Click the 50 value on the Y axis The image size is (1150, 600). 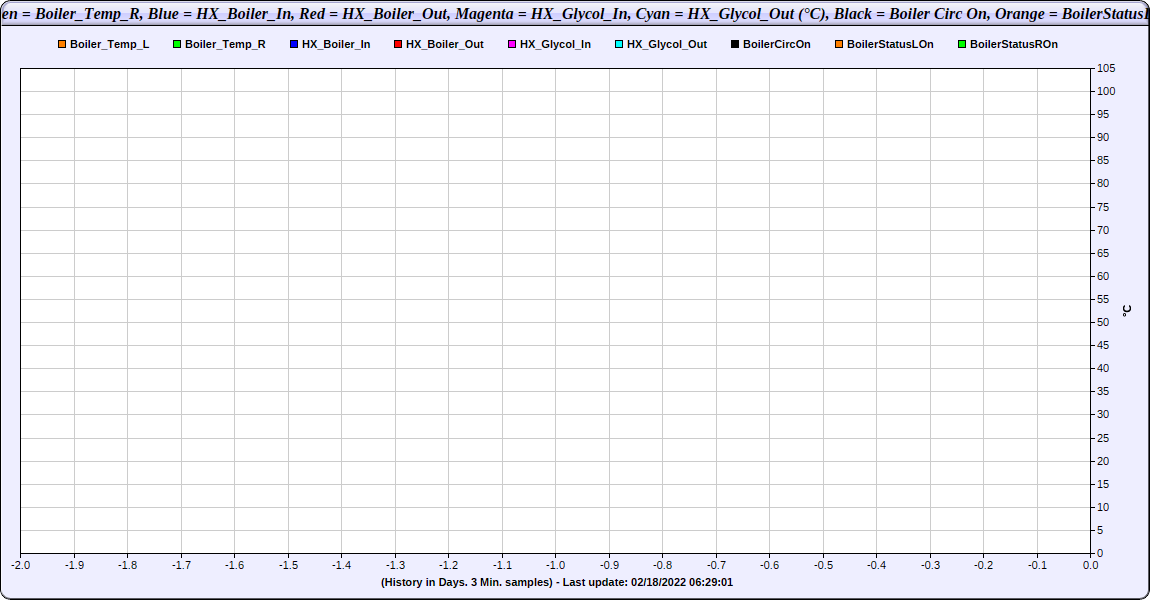(1103, 322)
